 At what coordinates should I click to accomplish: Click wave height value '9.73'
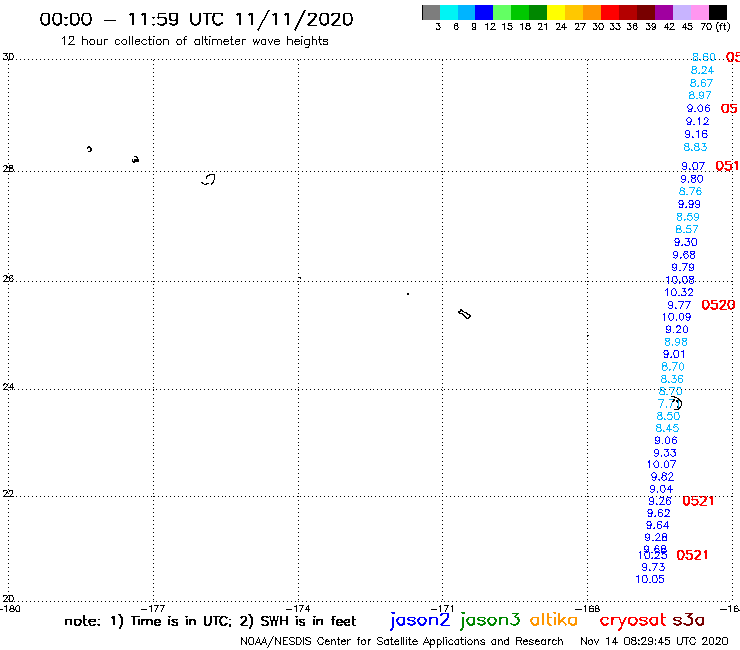click(x=653, y=567)
